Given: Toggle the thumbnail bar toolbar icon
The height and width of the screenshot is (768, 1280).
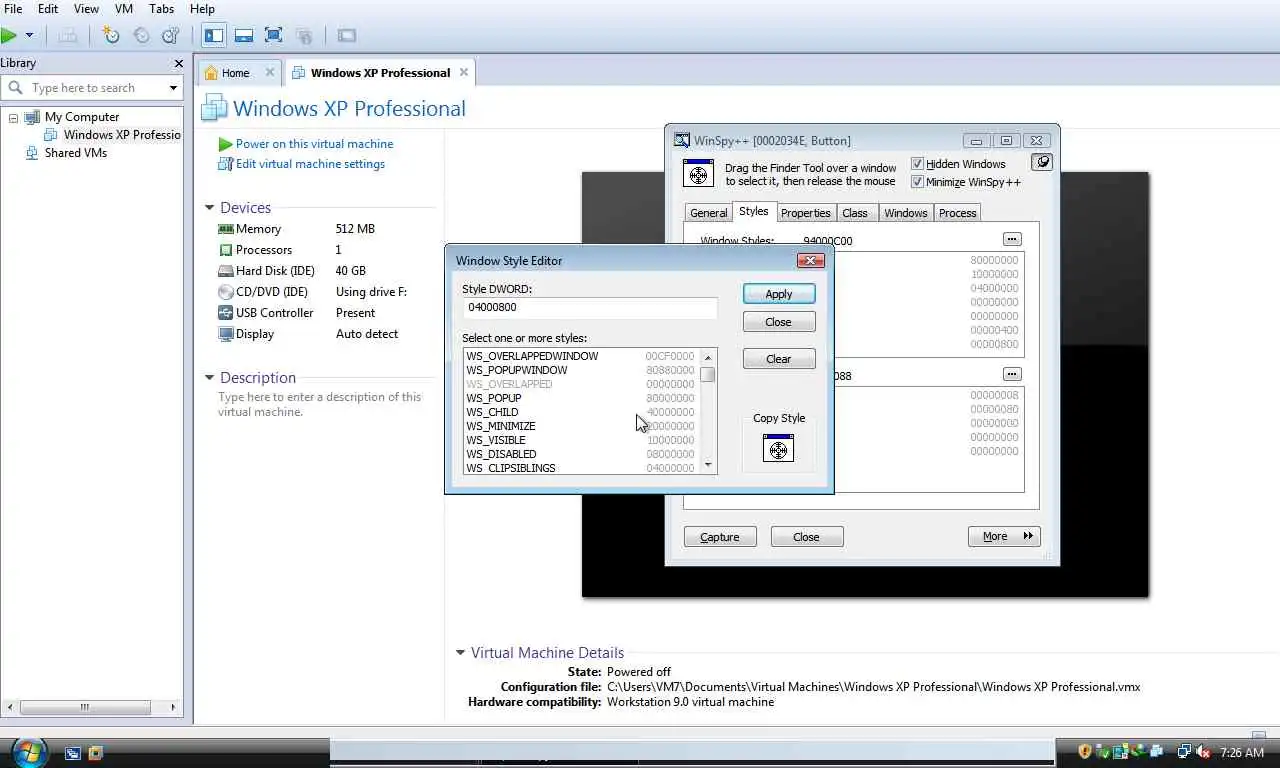Looking at the screenshot, I should pyautogui.click(x=244, y=35).
